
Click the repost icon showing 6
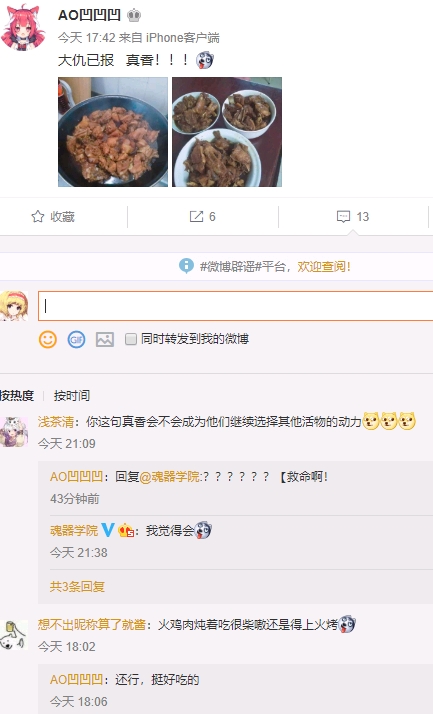196,217
